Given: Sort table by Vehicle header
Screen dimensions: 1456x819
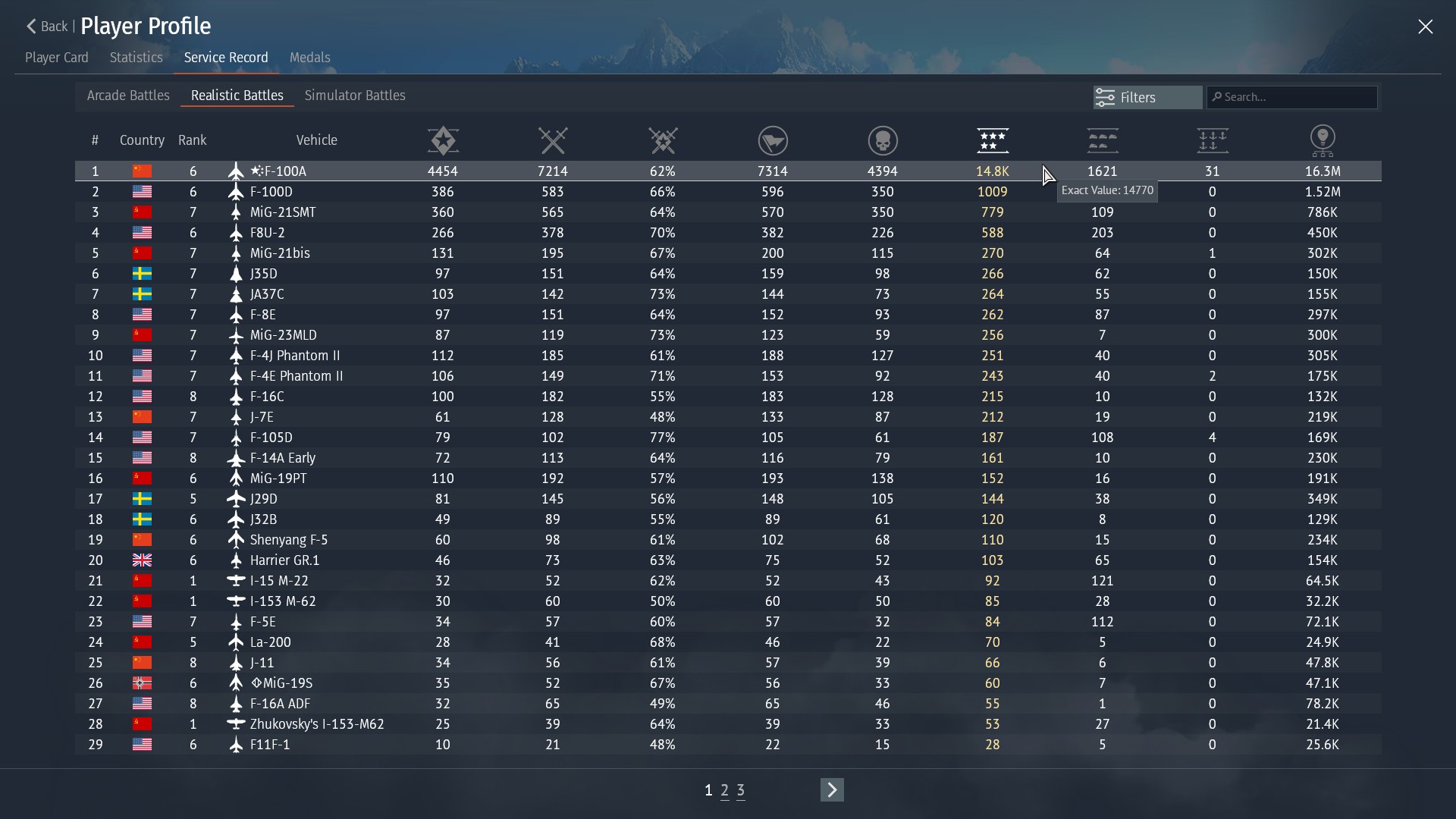Looking at the screenshot, I should [x=317, y=140].
